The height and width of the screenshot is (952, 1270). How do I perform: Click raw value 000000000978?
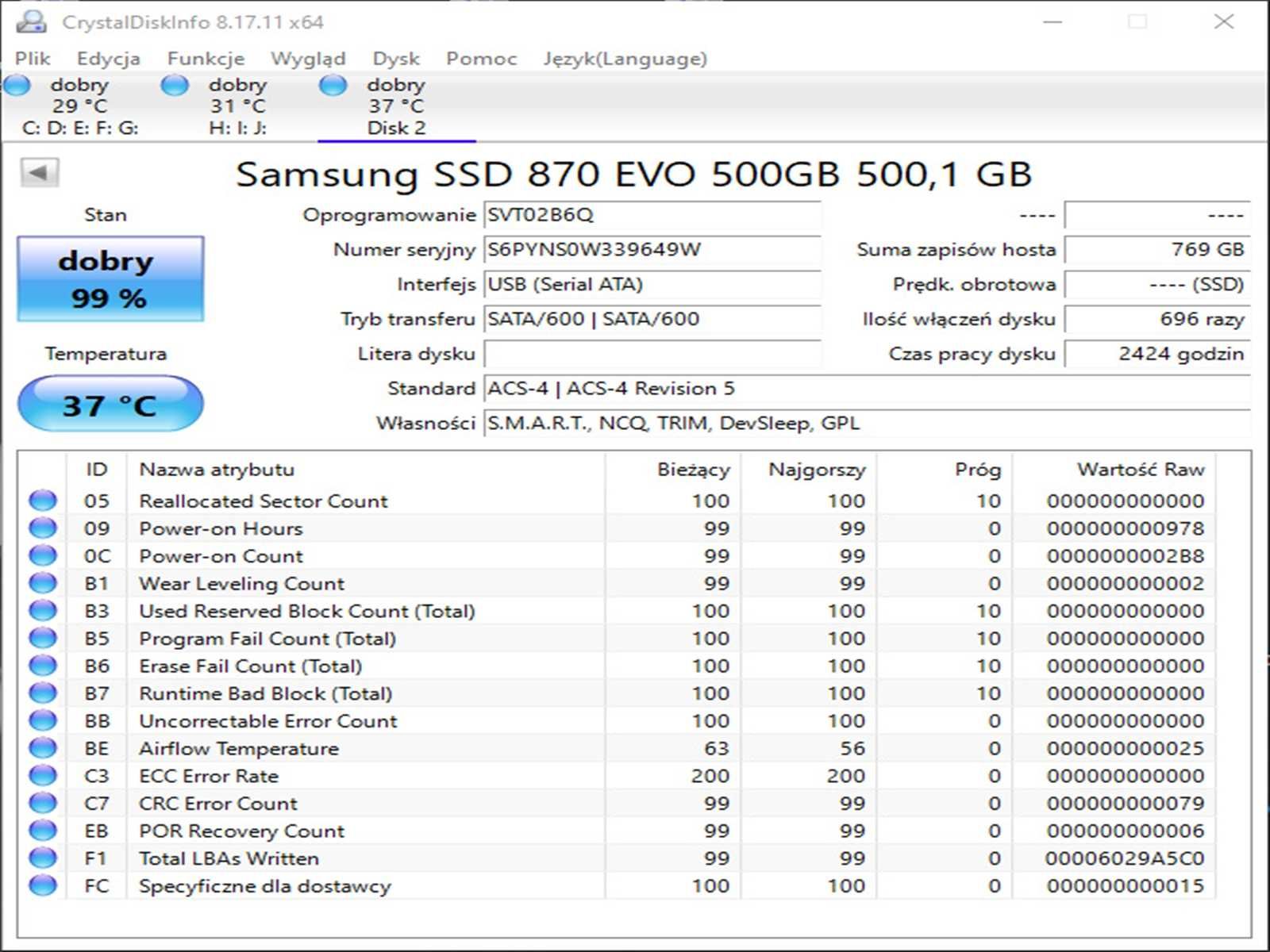click(x=1126, y=528)
